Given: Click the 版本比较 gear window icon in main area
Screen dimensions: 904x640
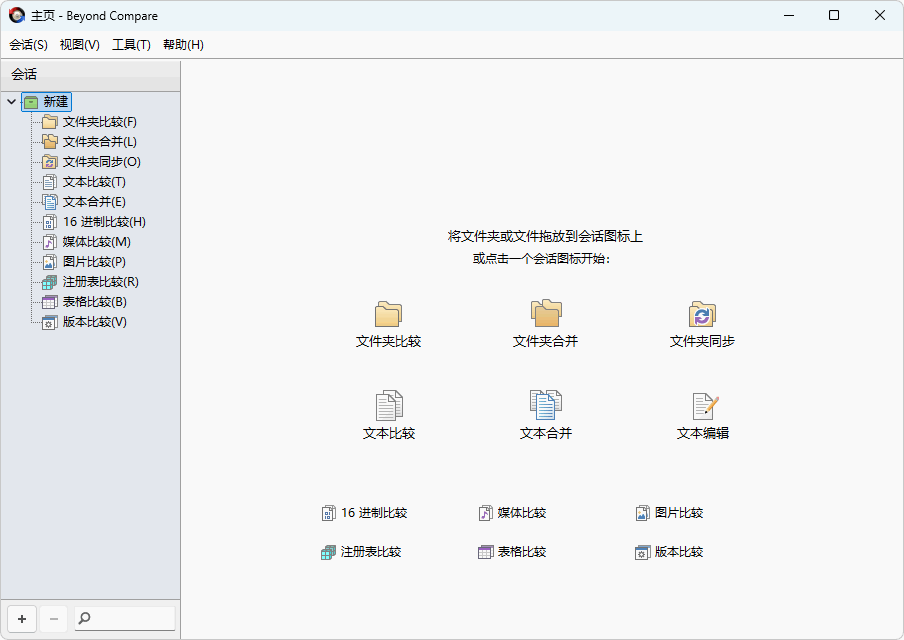Looking at the screenshot, I should tap(642, 552).
